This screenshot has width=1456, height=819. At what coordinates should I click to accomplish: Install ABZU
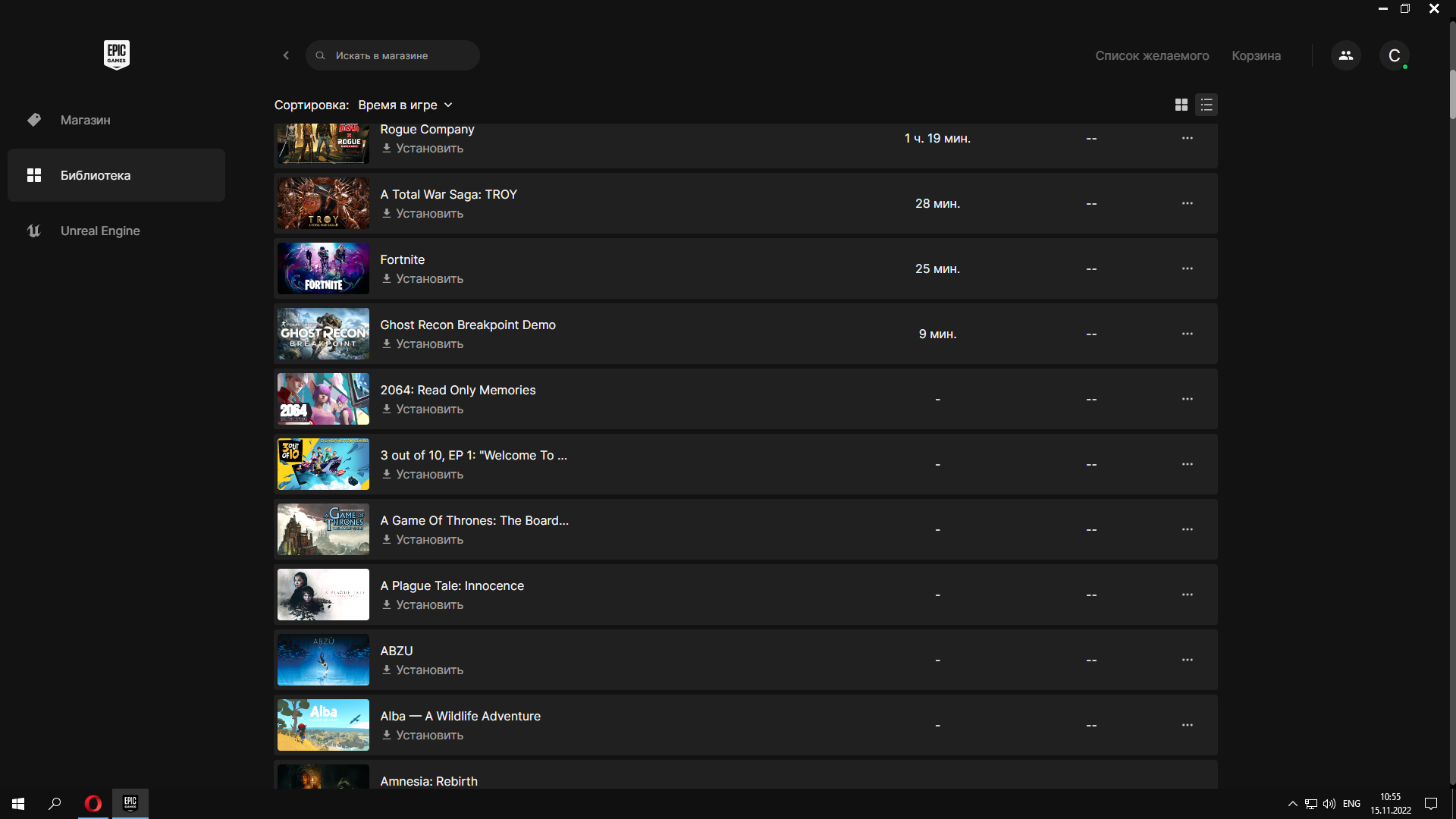422,670
